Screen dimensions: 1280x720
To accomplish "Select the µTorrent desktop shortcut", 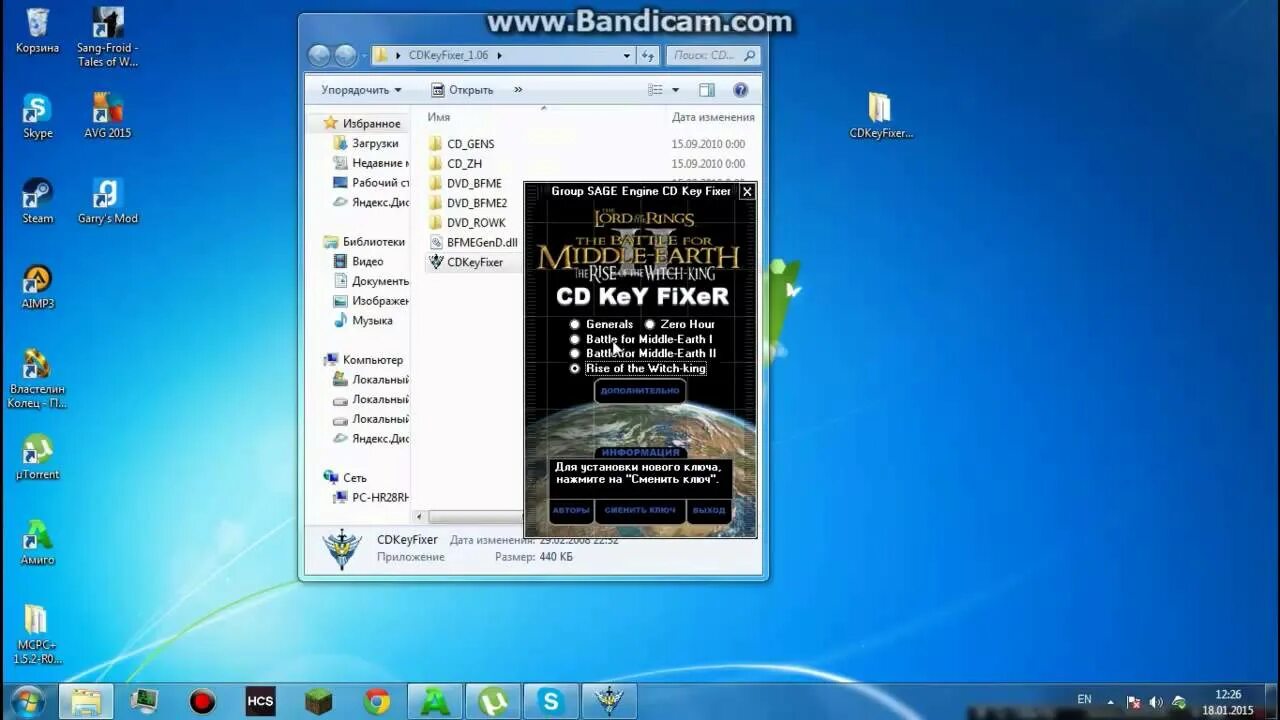I will point(38,457).
